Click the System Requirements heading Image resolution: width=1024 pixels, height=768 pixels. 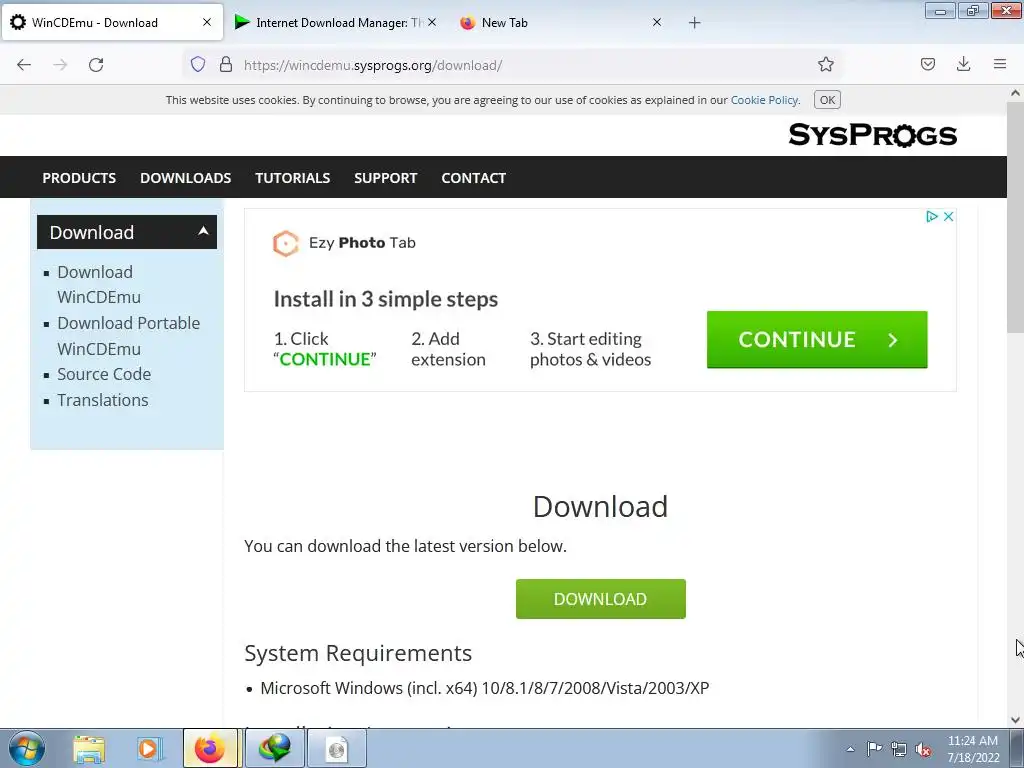[x=358, y=653]
